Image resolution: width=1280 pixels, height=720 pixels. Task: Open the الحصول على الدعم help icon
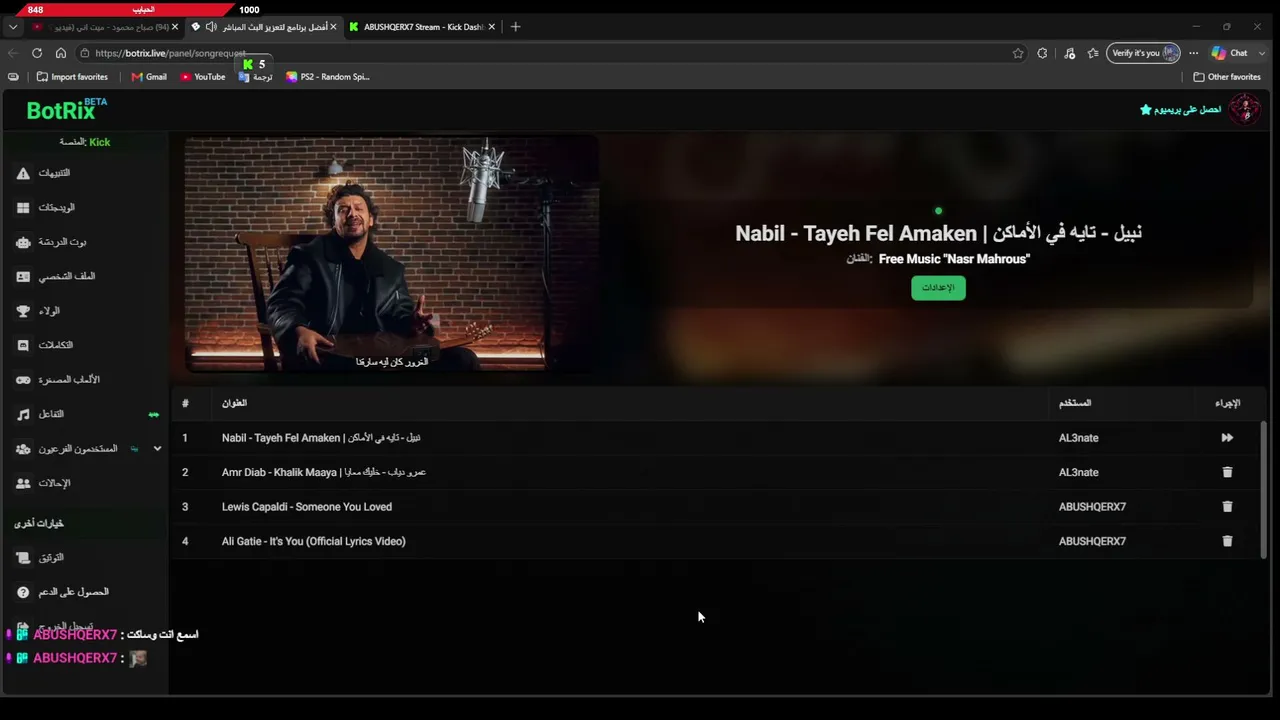click(x=23, y=592)
